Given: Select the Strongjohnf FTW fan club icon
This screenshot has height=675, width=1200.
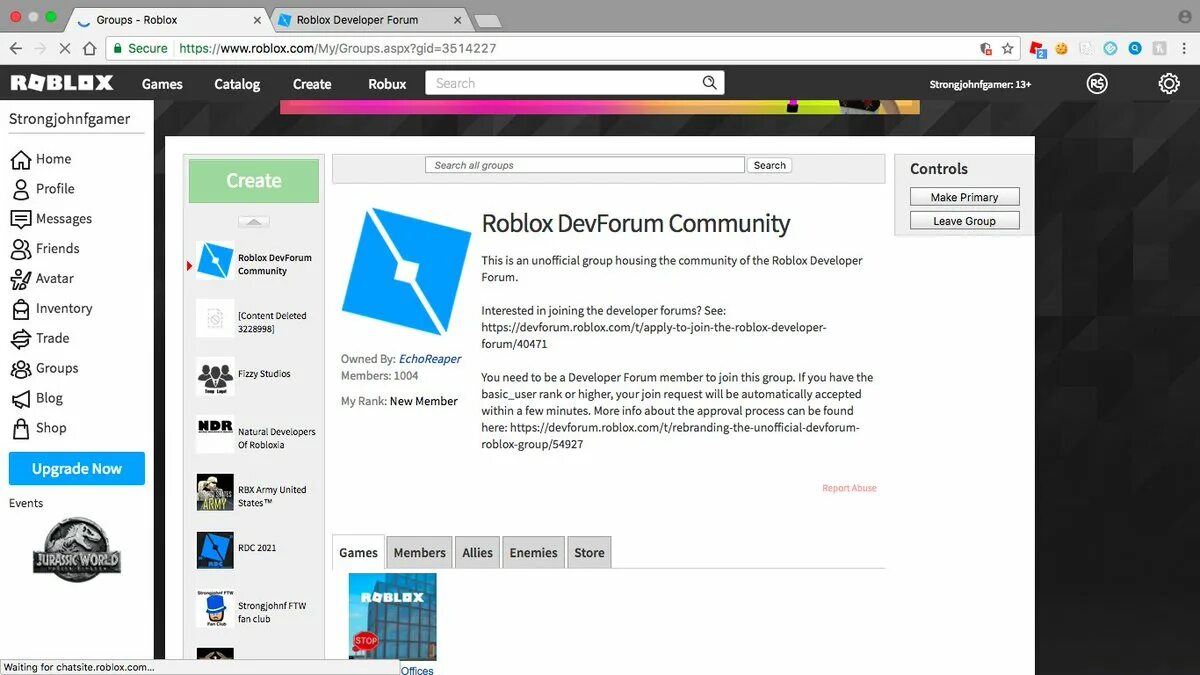Looking at the screenshot, I should pos(215,608).
